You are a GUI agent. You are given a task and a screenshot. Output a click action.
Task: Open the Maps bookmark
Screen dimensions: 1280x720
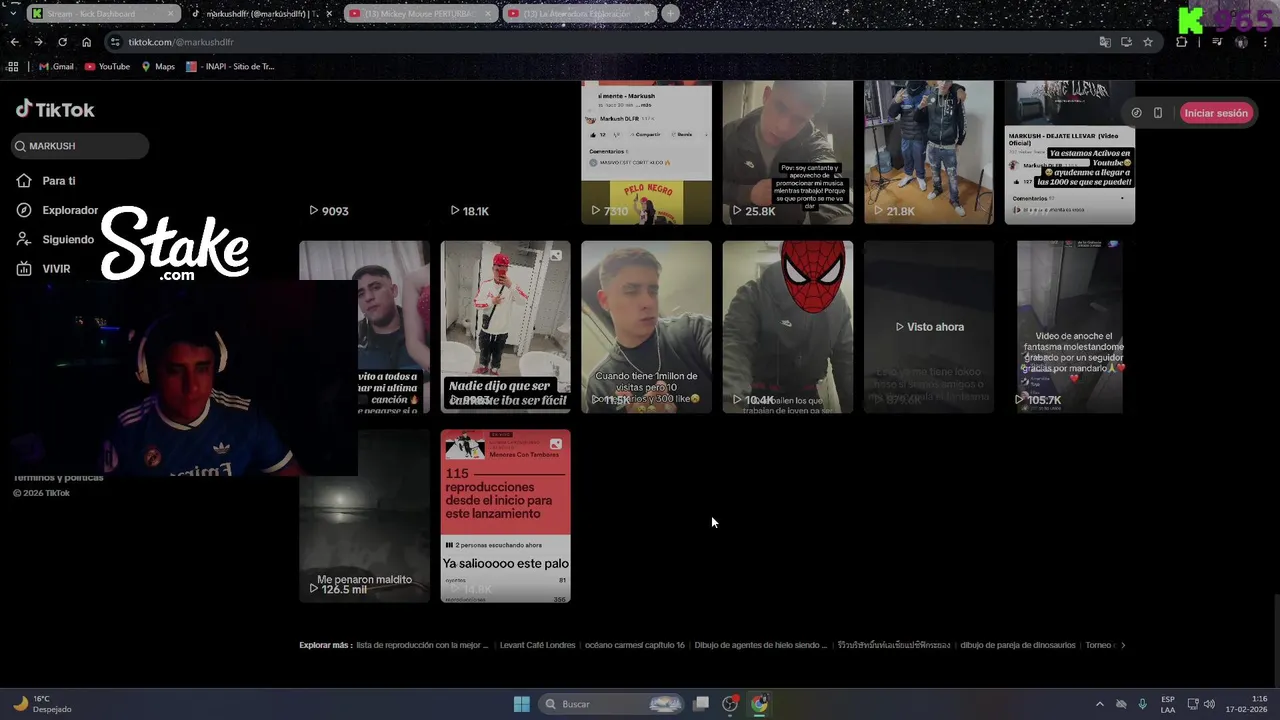coord(158,67)
